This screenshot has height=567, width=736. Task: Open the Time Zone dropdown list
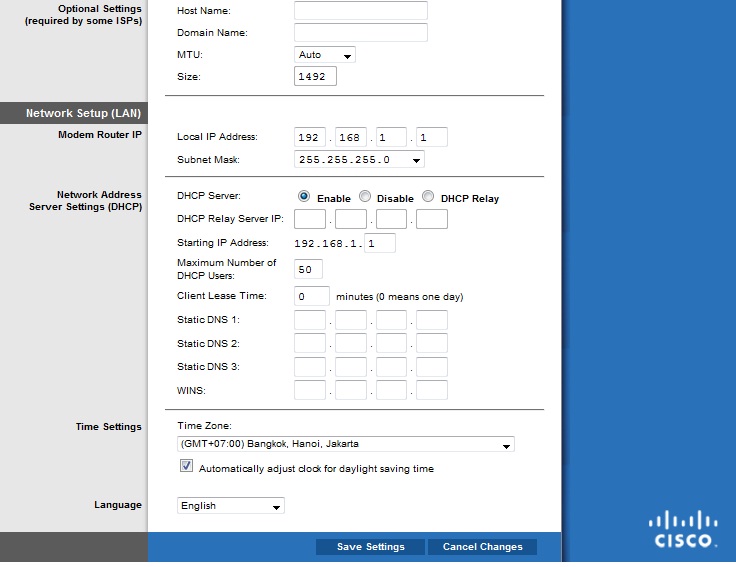(345, 444)
